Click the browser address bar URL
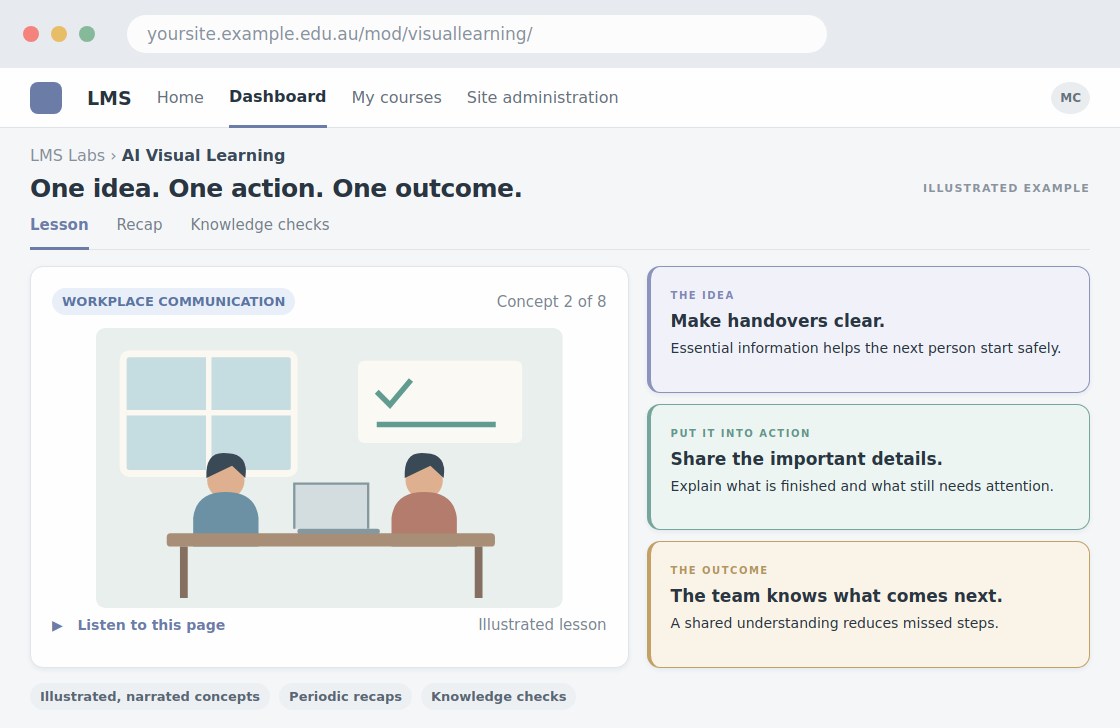Image resolution: width=1120 pixels, height=728 pixels. click(476, 34)
